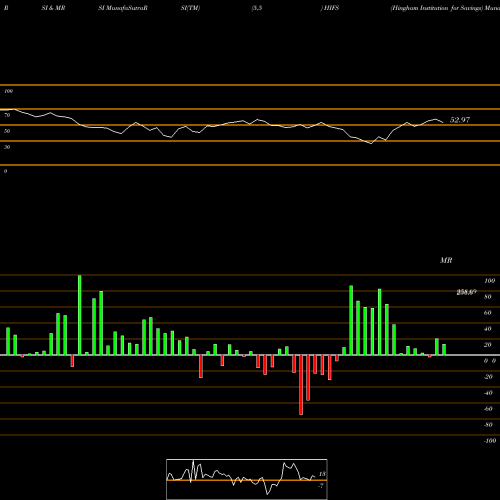
Task: Click the 13 value in mini chart
Action: tap(322, 474)
